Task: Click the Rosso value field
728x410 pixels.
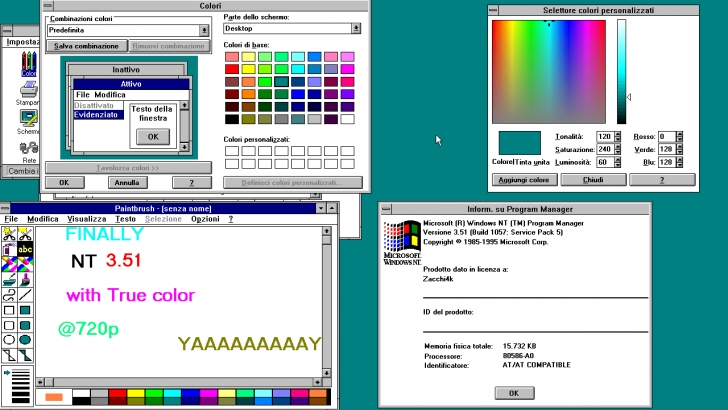Action: pyautogui.click(x=667, y=137)
